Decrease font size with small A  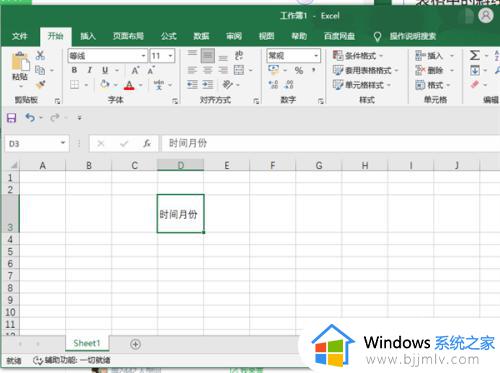[151, 70]
